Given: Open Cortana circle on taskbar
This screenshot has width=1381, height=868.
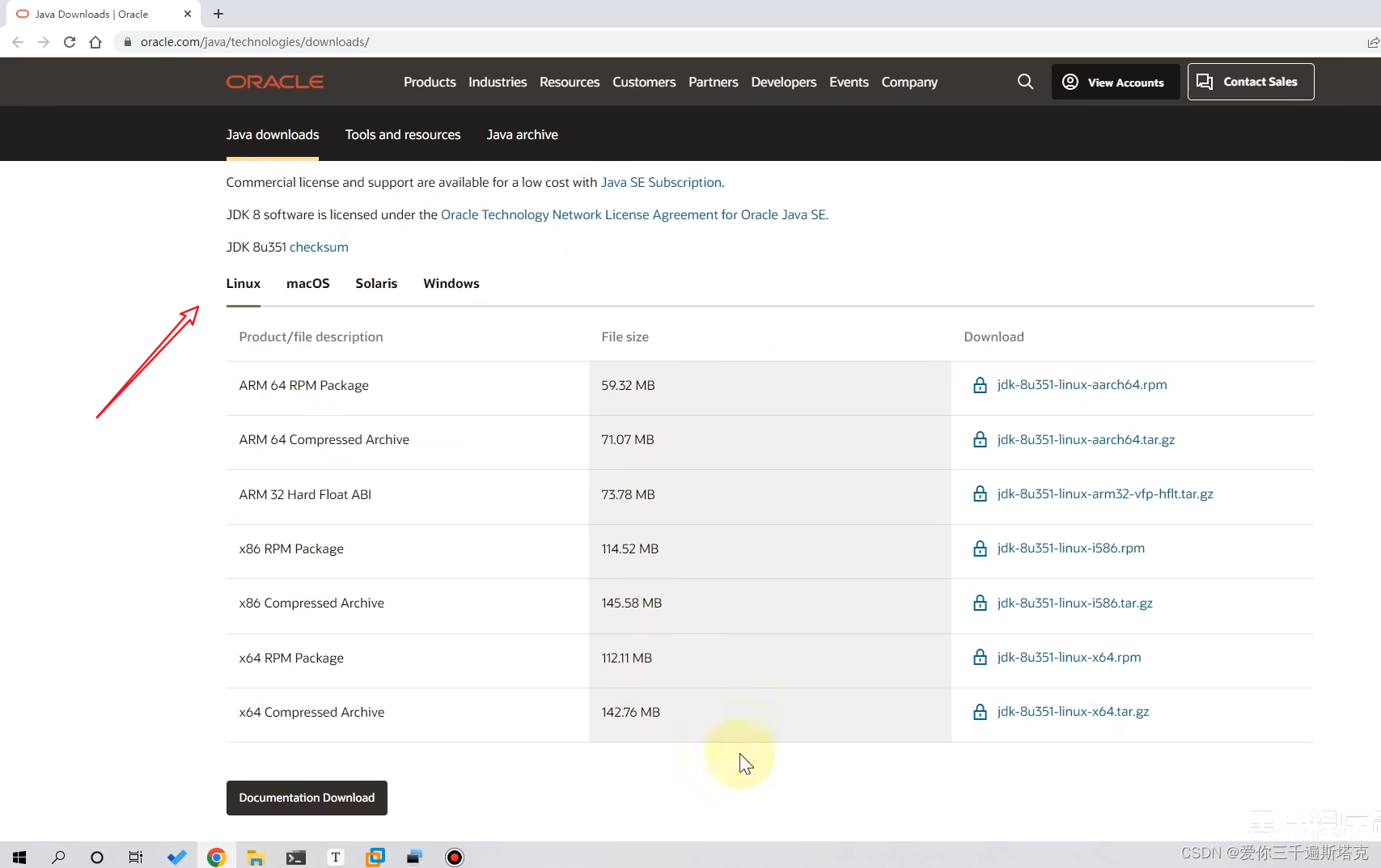Looking at the screenshot, I should [x=97, y=857].
